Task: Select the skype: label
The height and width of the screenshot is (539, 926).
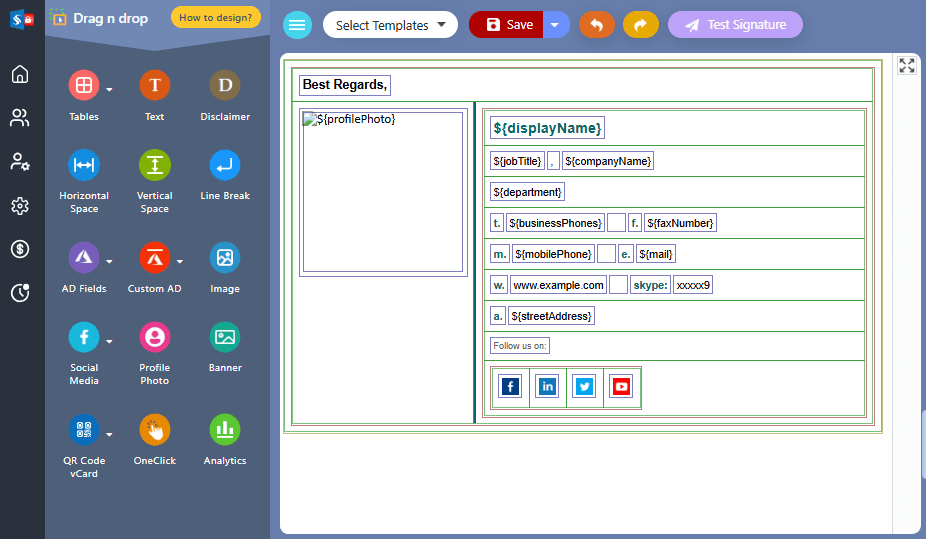Action: coord(650,285)
